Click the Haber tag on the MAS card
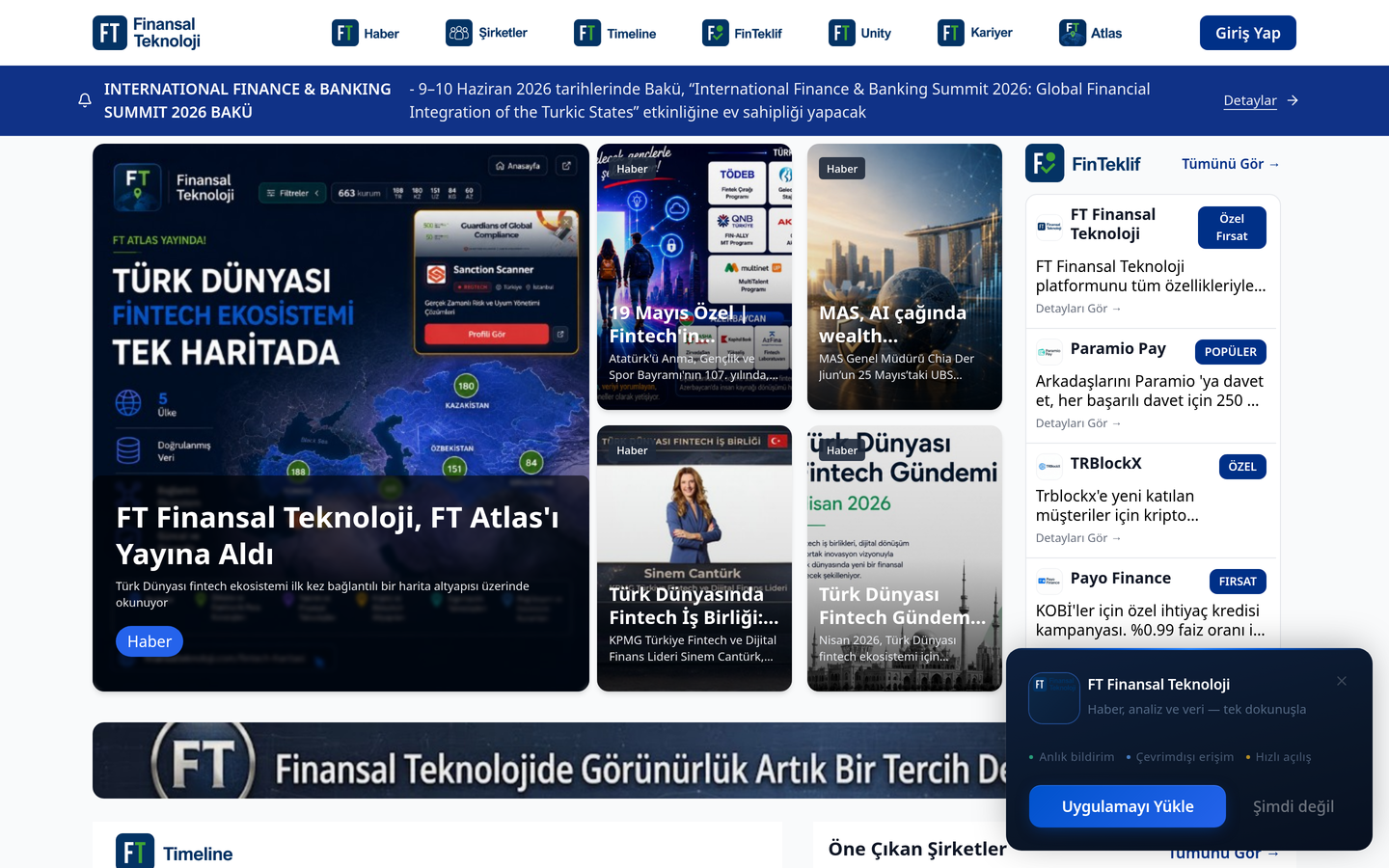Viewport: 1389px width, 868px height. click(x=842, y=169)
